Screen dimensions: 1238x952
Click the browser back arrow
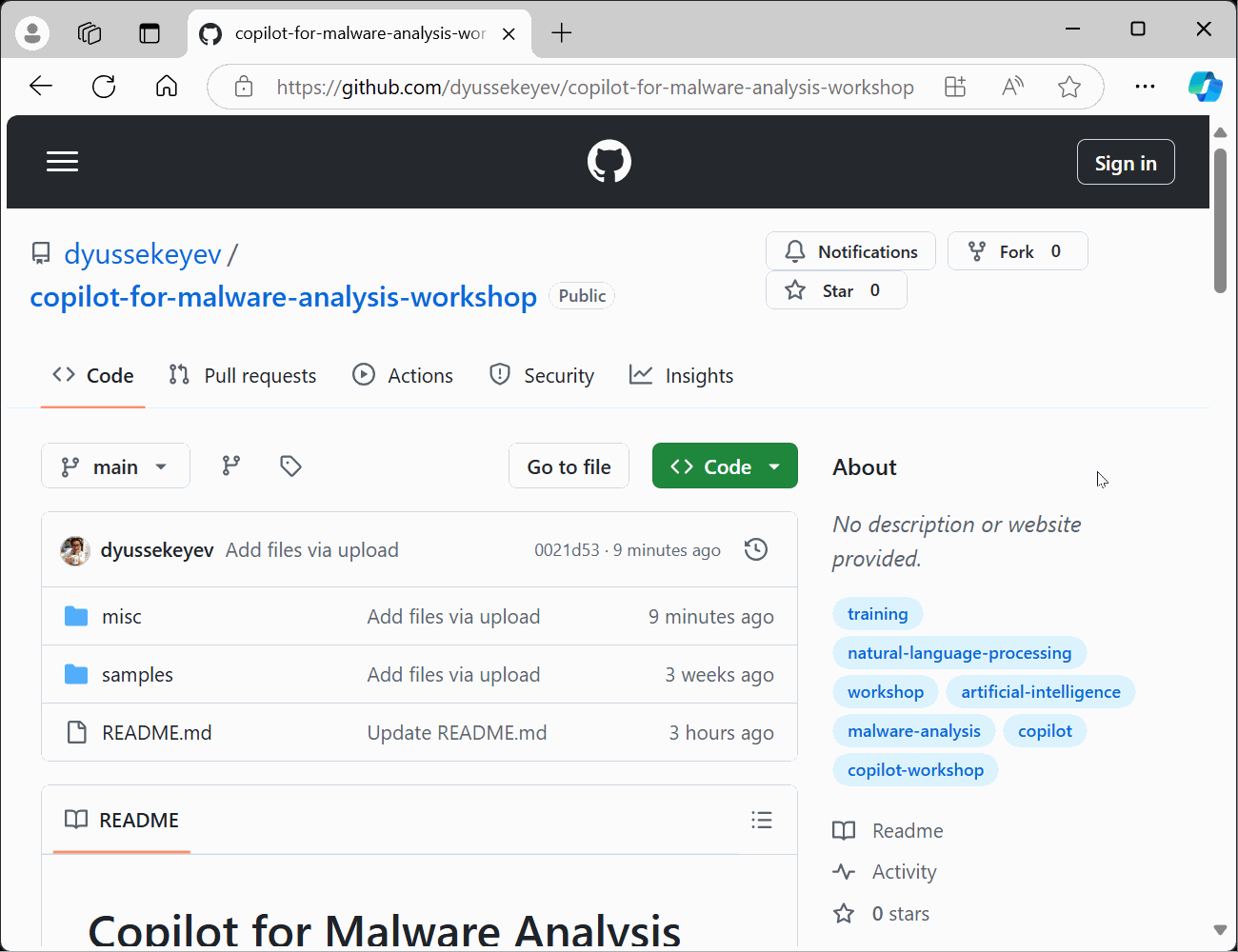pos(41,87)
